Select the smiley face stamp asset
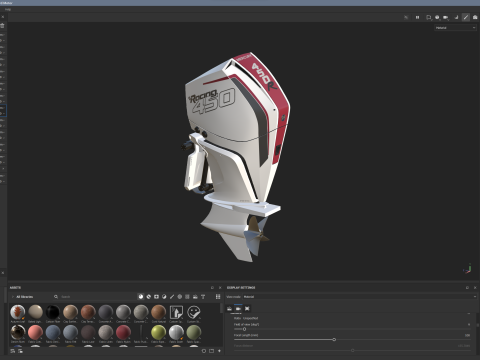Screen dimensions: 480x360 coord(194,312)
